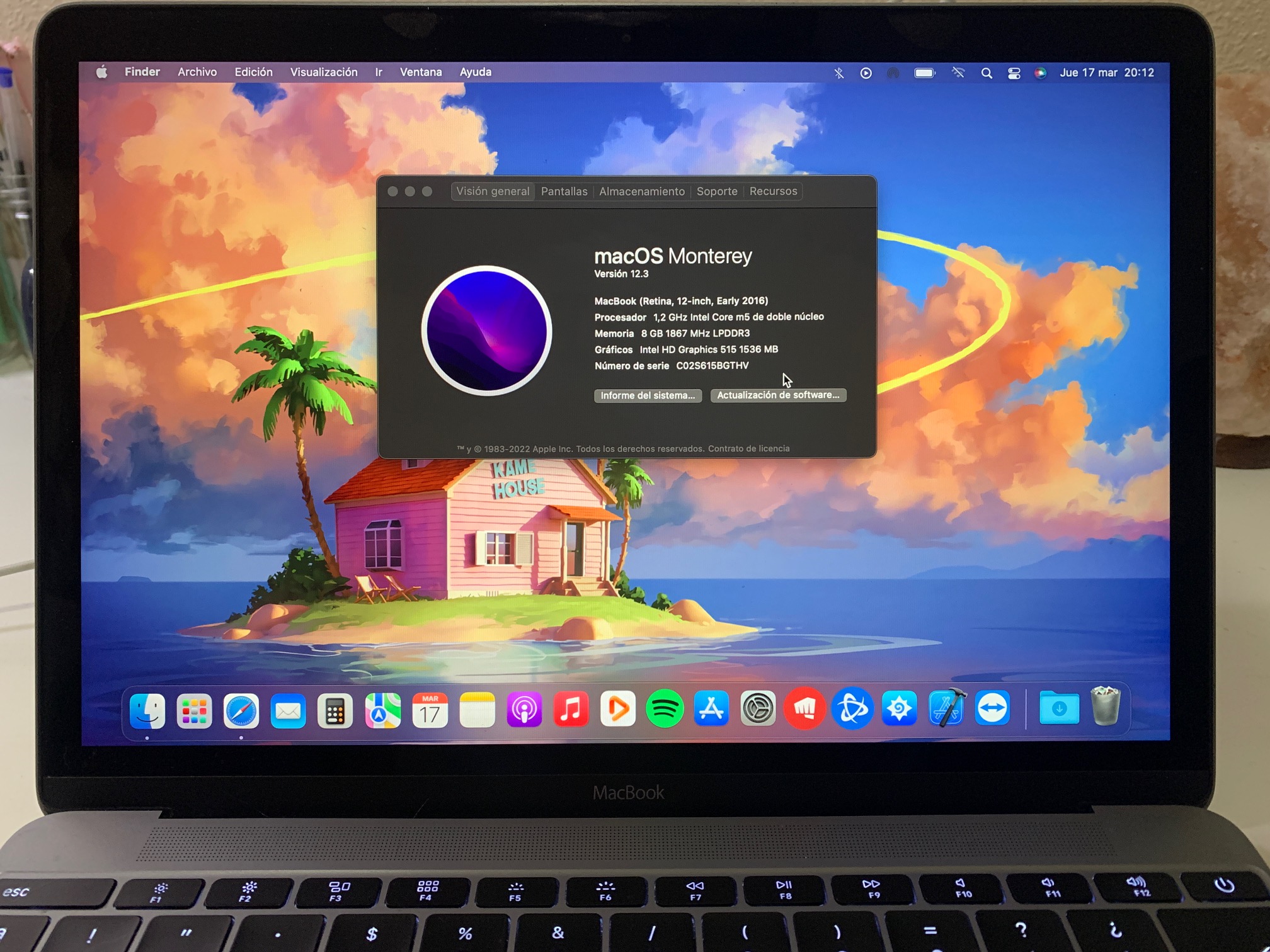Open the Apple menu
The image size is (1270, 952).
click(101, 72)
